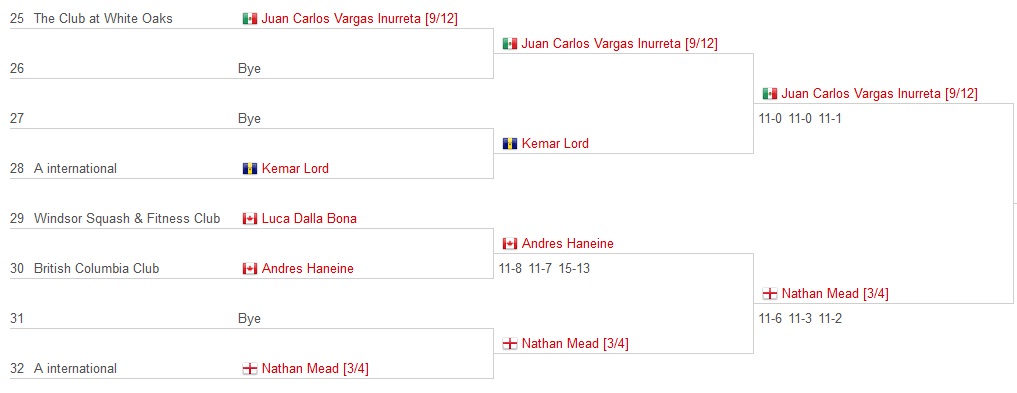Click Windsor Squash & Fitness Club label
This screenshot has height=393, width=1017.
coord(127,219)
